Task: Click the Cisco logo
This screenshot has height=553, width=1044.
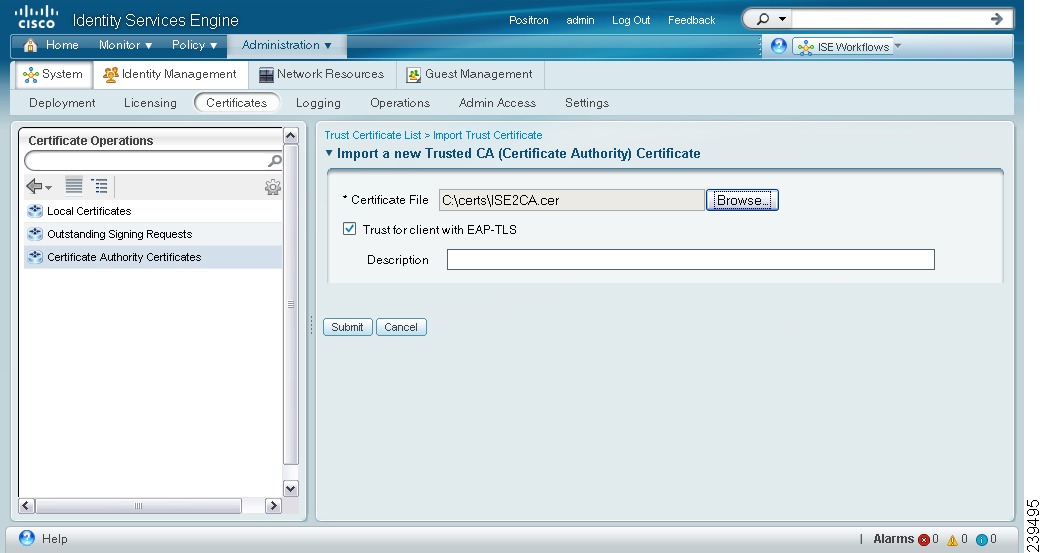Action: click(37, 17)
